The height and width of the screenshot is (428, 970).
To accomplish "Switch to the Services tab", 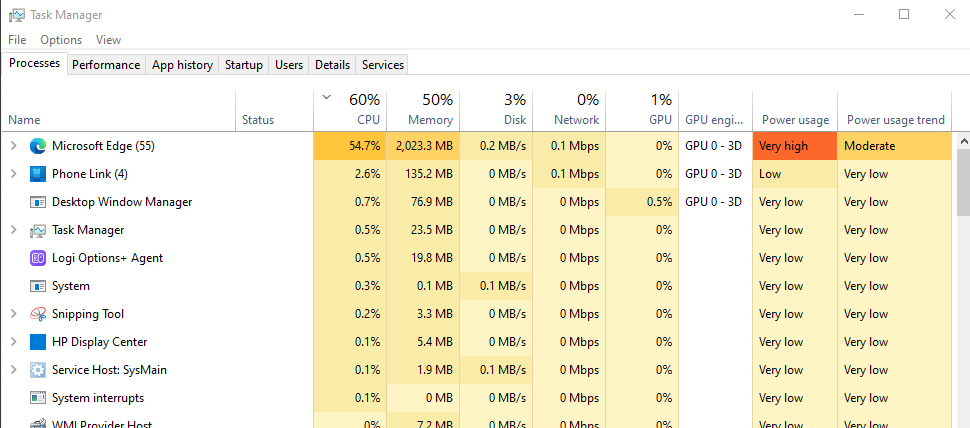I will tap(383, 65).
